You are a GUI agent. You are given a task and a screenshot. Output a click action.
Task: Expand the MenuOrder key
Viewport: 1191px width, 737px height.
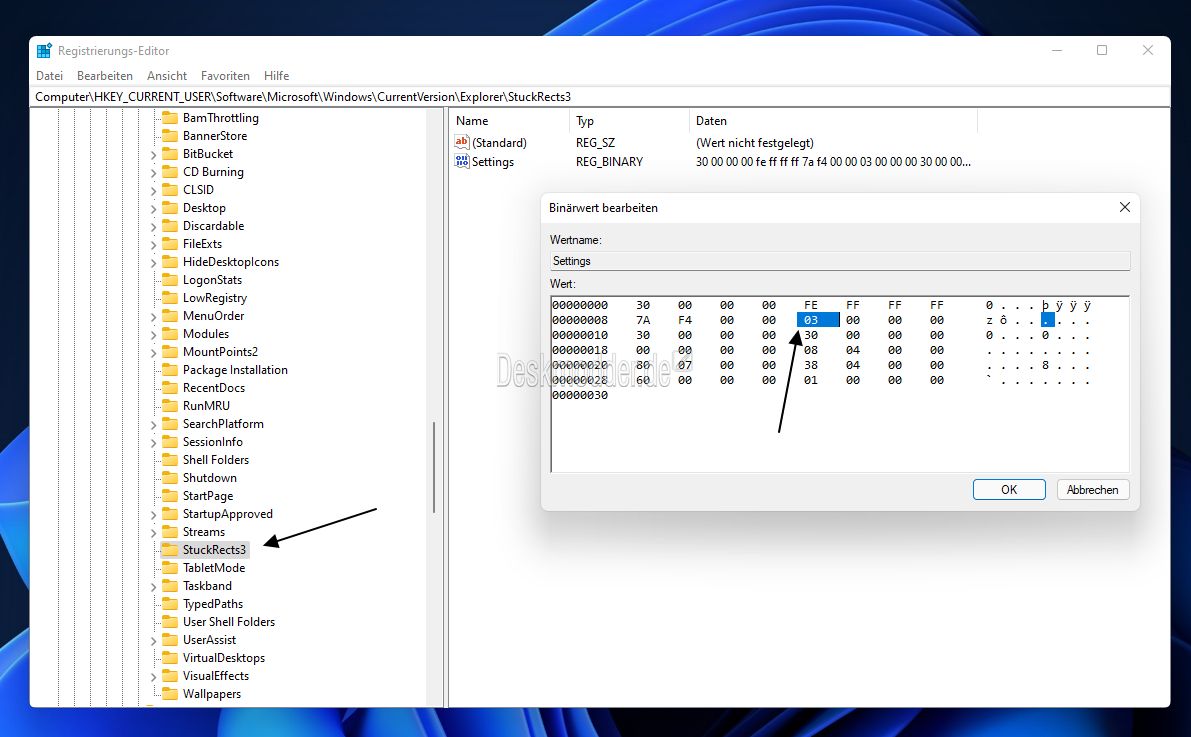(153, 316)
